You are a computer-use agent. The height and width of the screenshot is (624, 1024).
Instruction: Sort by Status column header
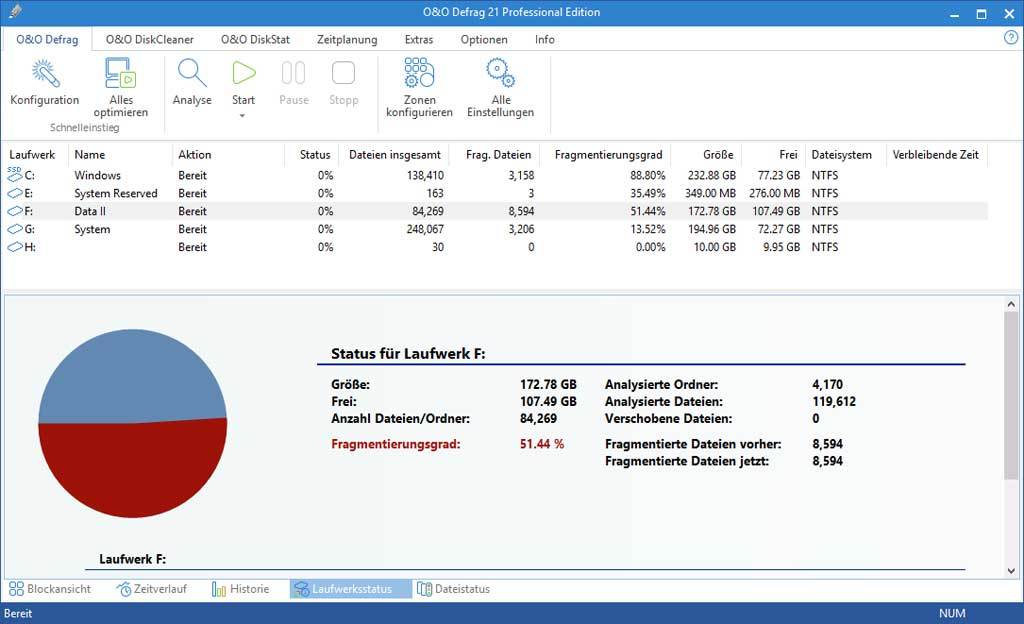coord(315,155)
